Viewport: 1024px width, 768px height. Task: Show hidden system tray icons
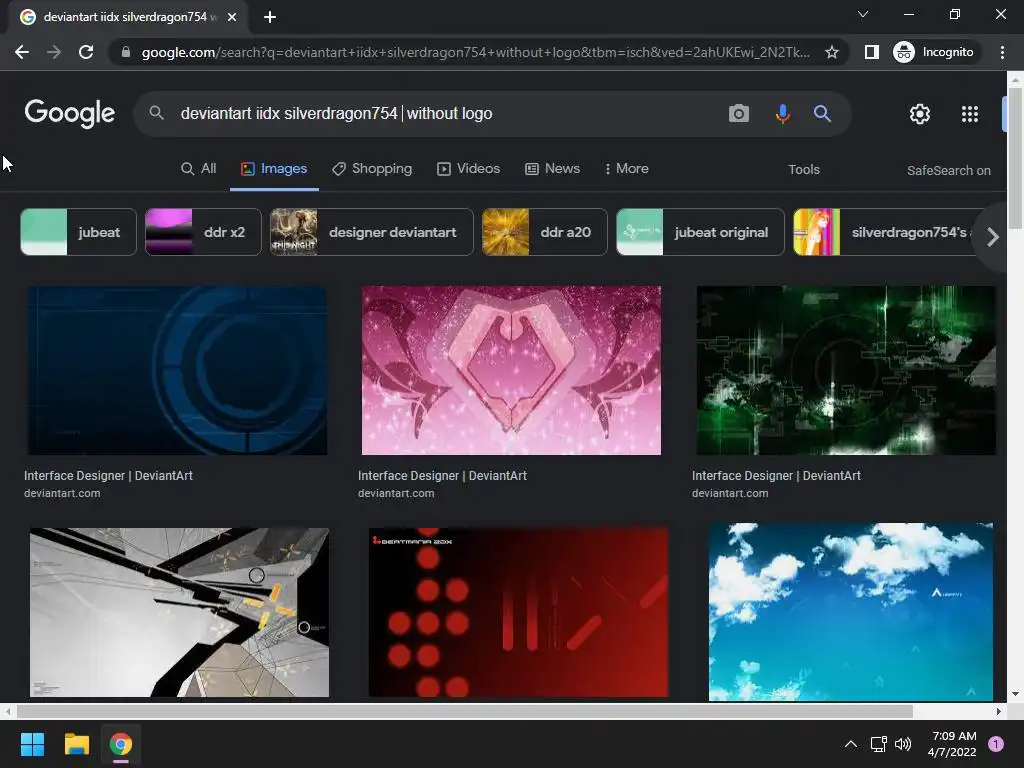pos(850,744)
